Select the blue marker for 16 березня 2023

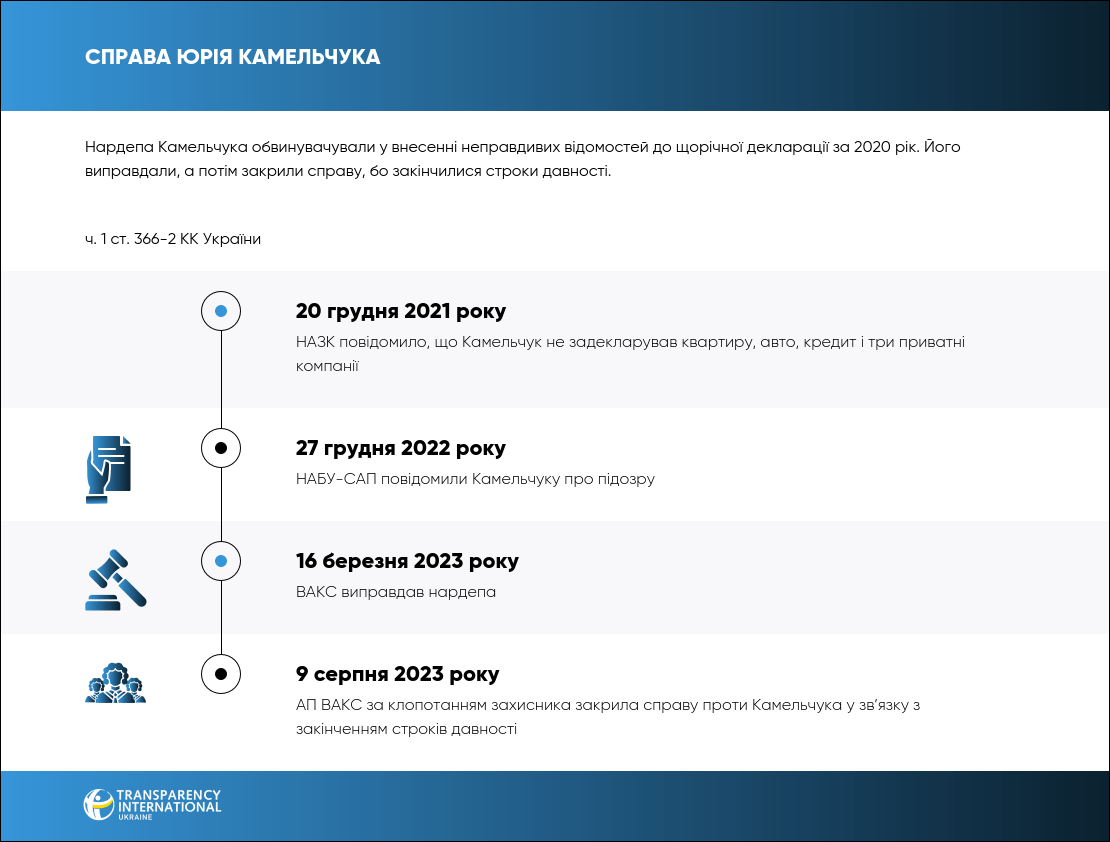(x=221, y=561)
